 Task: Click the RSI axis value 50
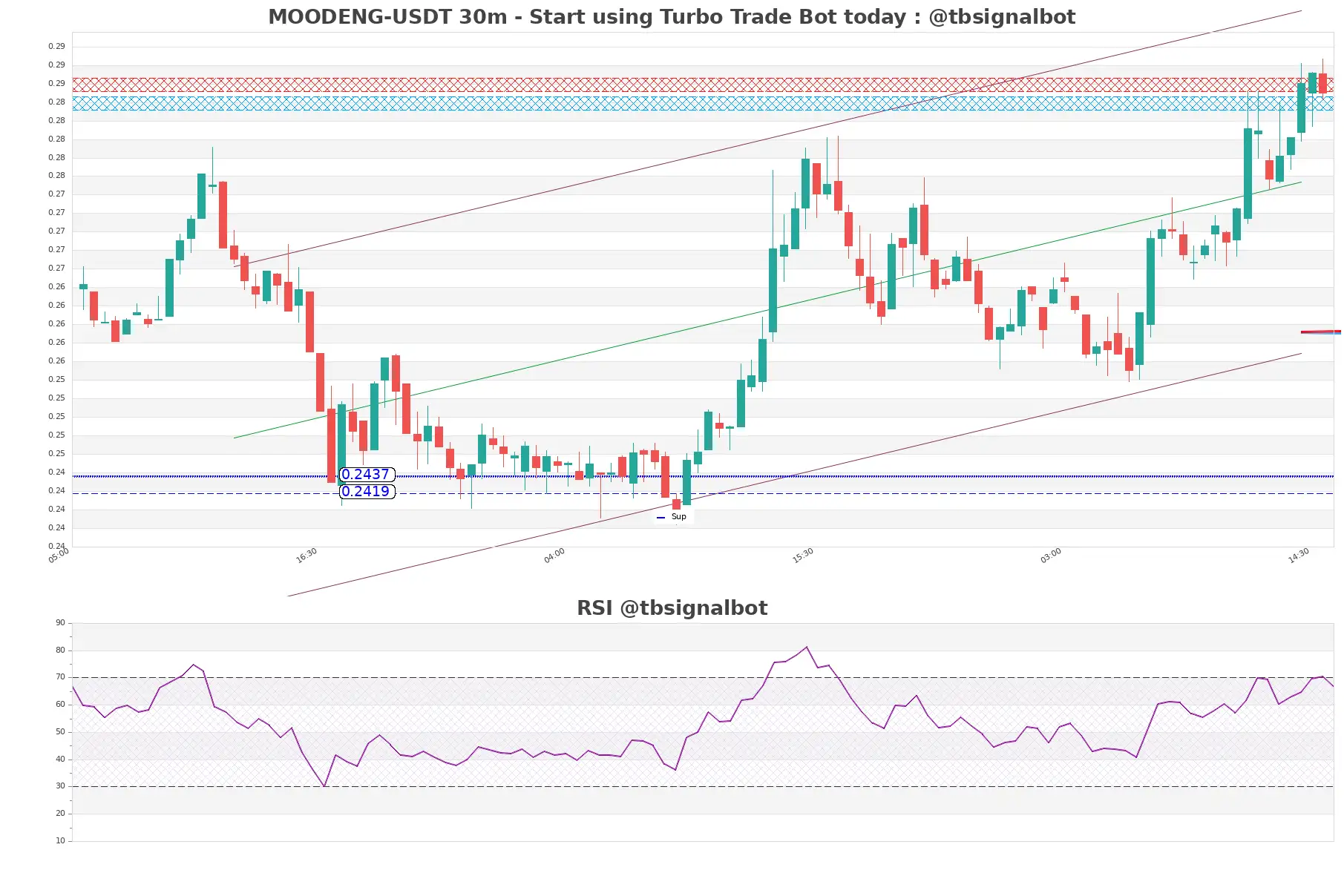coord(60,732)
